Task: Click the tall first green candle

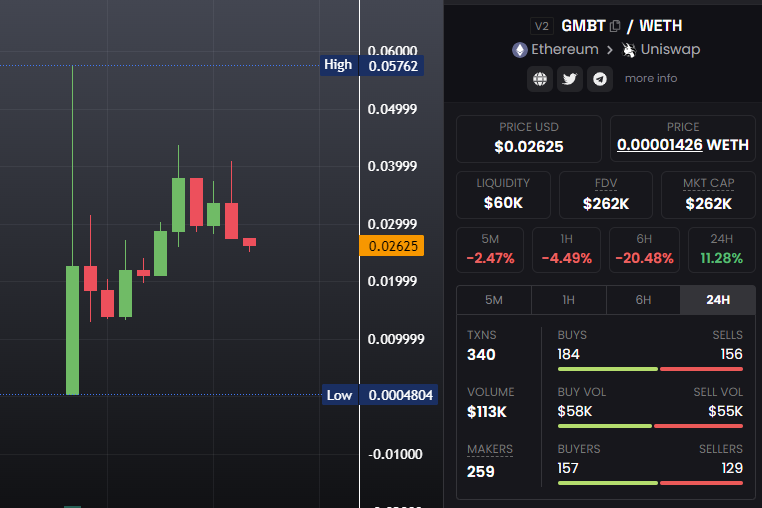Action: [x=72, y=330]
